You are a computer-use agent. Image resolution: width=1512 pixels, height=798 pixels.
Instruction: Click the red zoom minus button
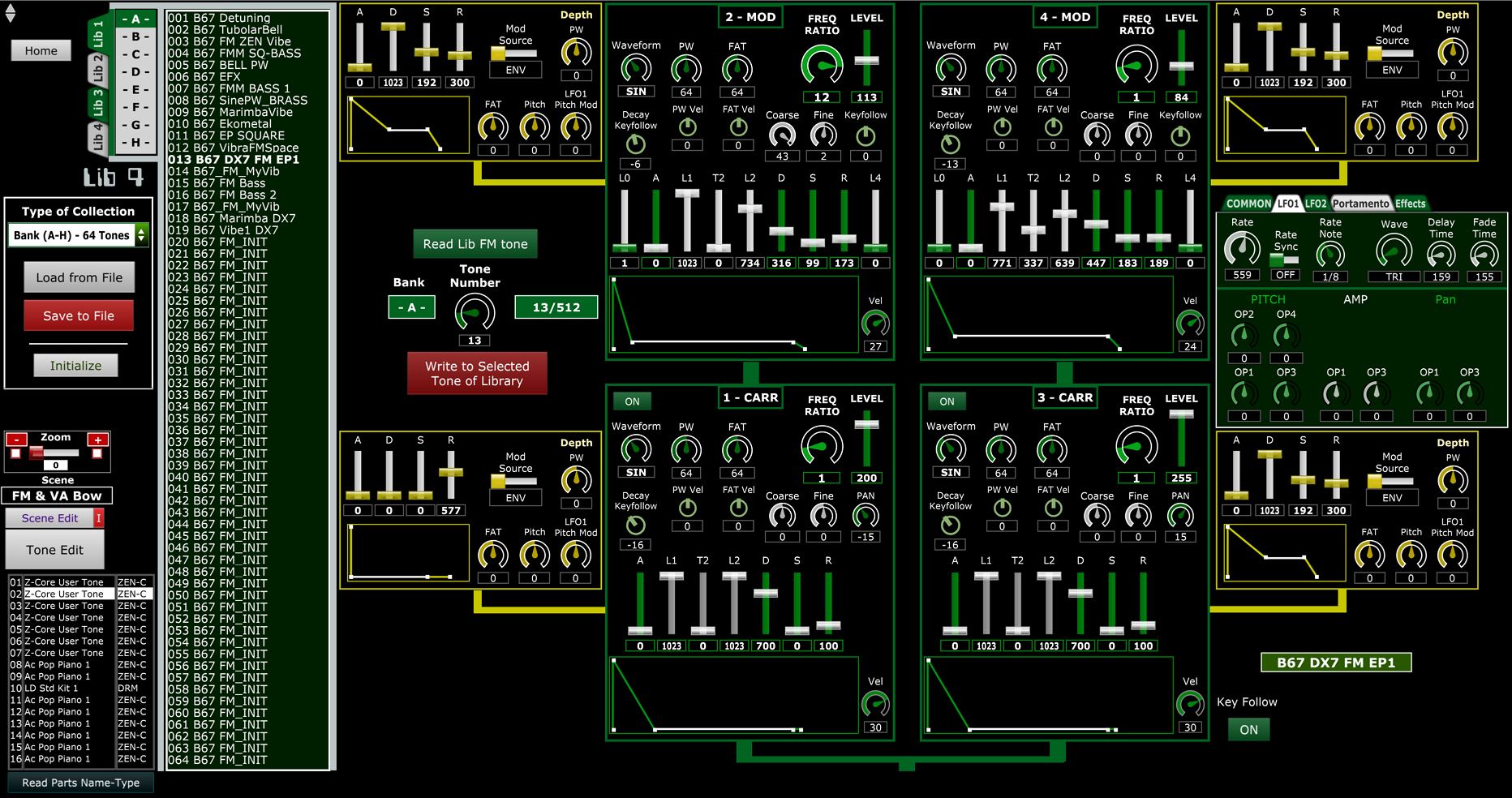(16, 440)
